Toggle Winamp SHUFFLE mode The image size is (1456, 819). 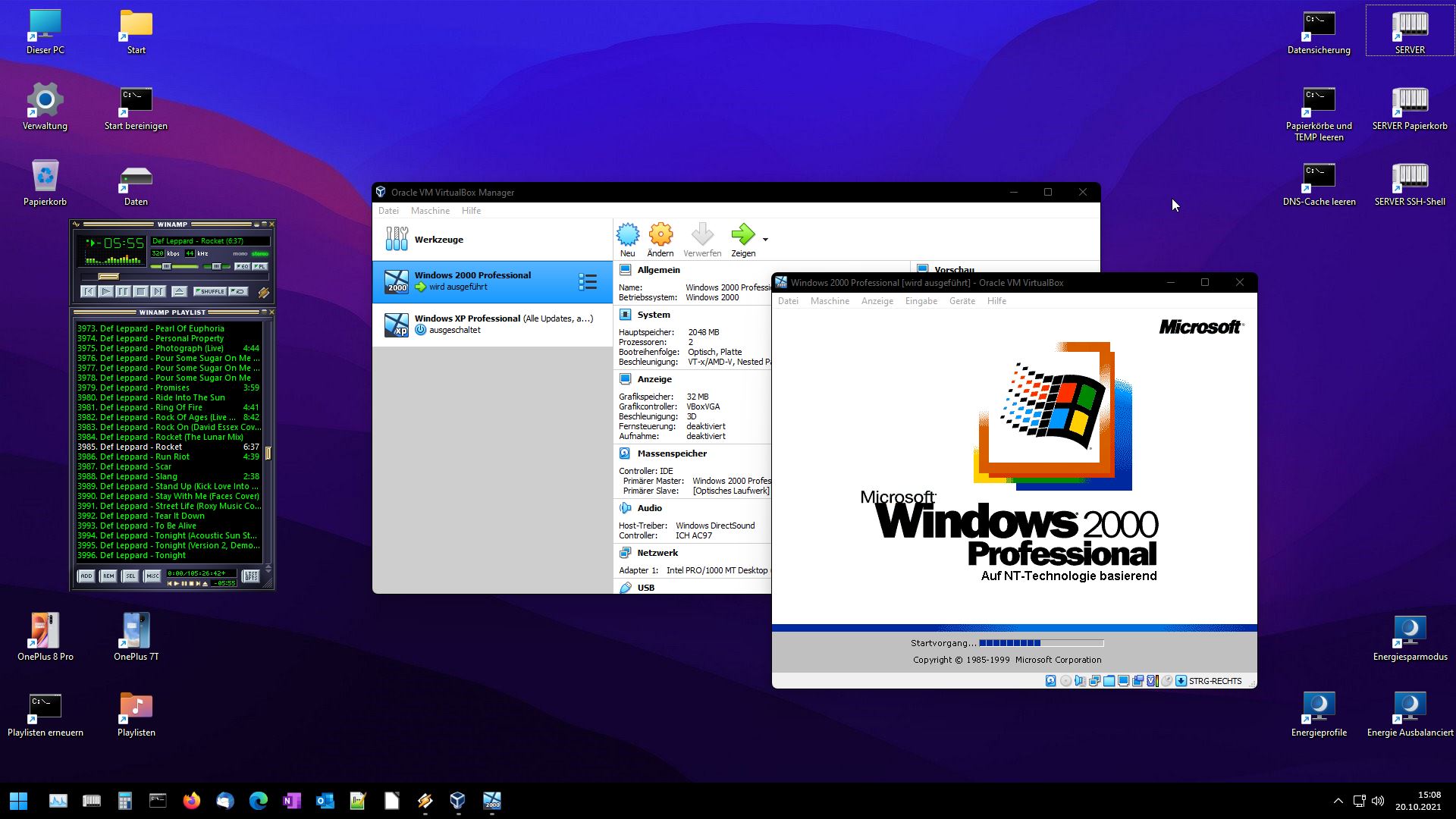tap(209, 291)
